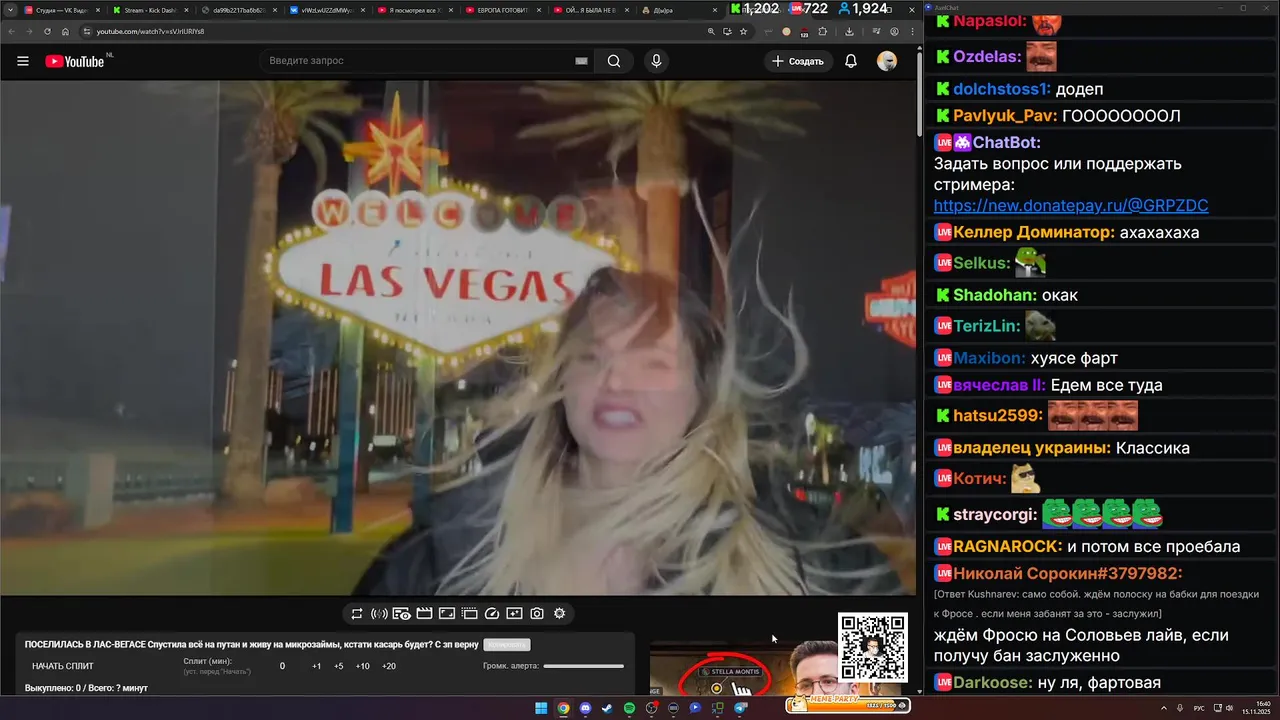The image size is (1280, 720).
Task: Click username RAGNAROCK in chat
Action: [1007, 547]
